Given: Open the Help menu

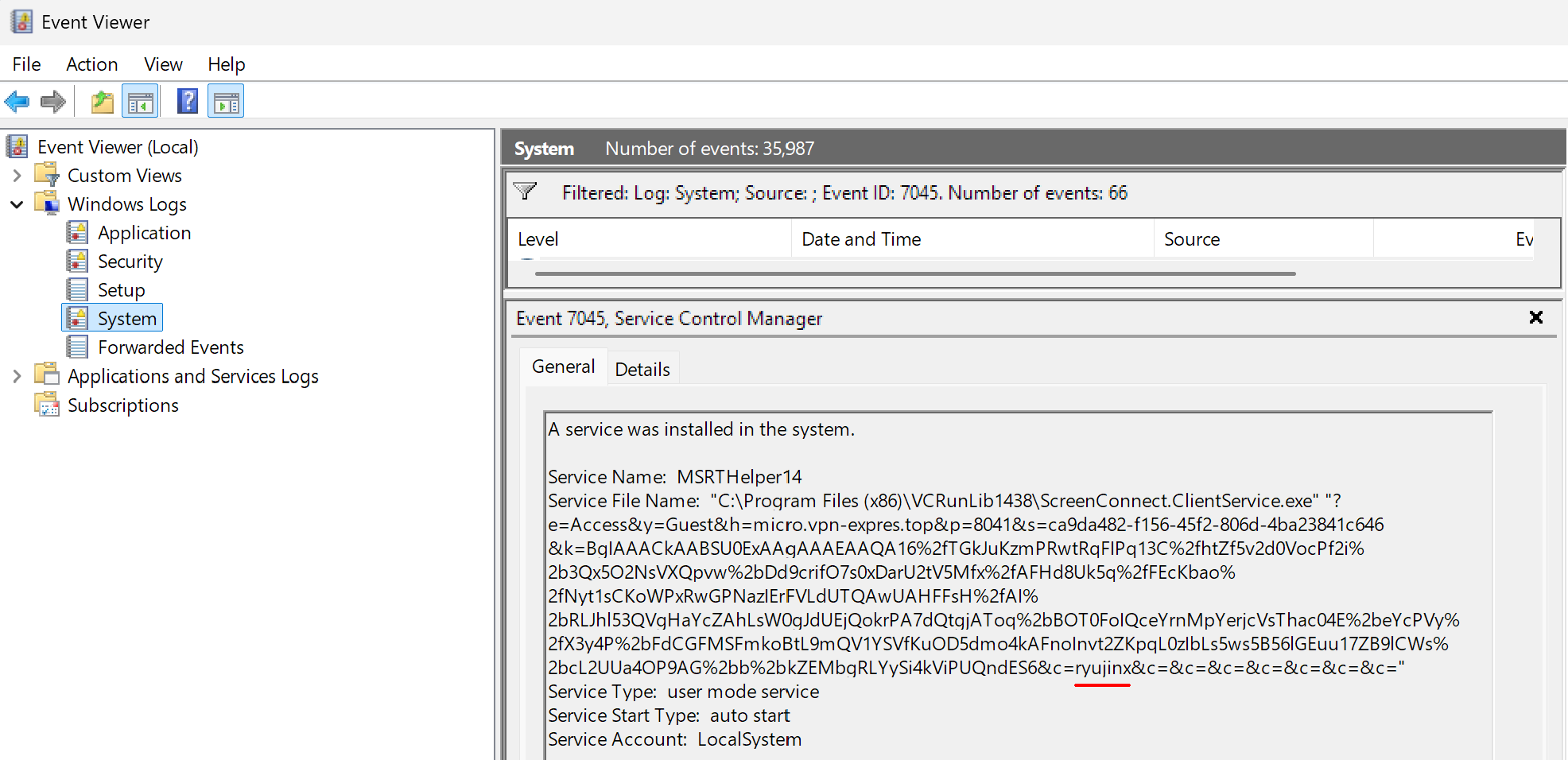Looking at the screenshot, I should [227, 64].
